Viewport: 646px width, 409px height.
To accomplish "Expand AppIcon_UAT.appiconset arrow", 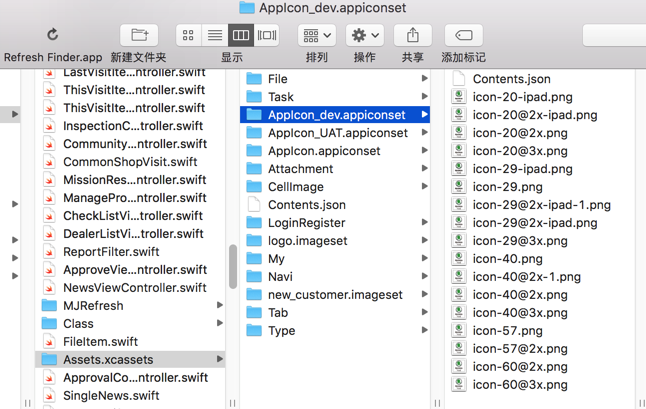I will [424, 133].
